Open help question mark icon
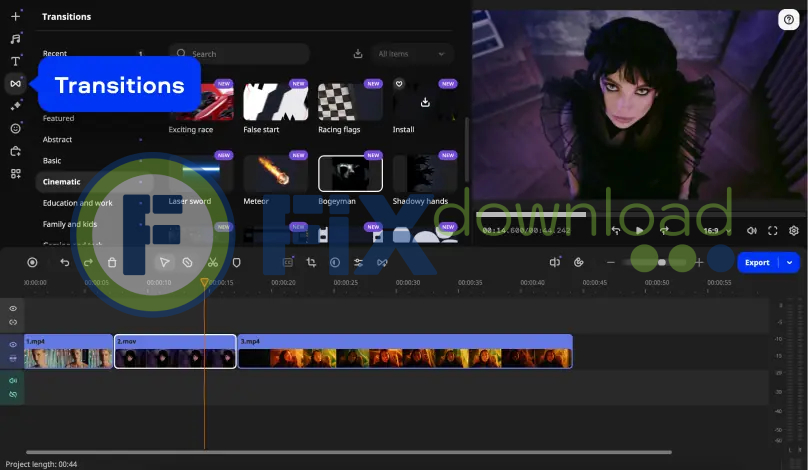 click(788, 19)
